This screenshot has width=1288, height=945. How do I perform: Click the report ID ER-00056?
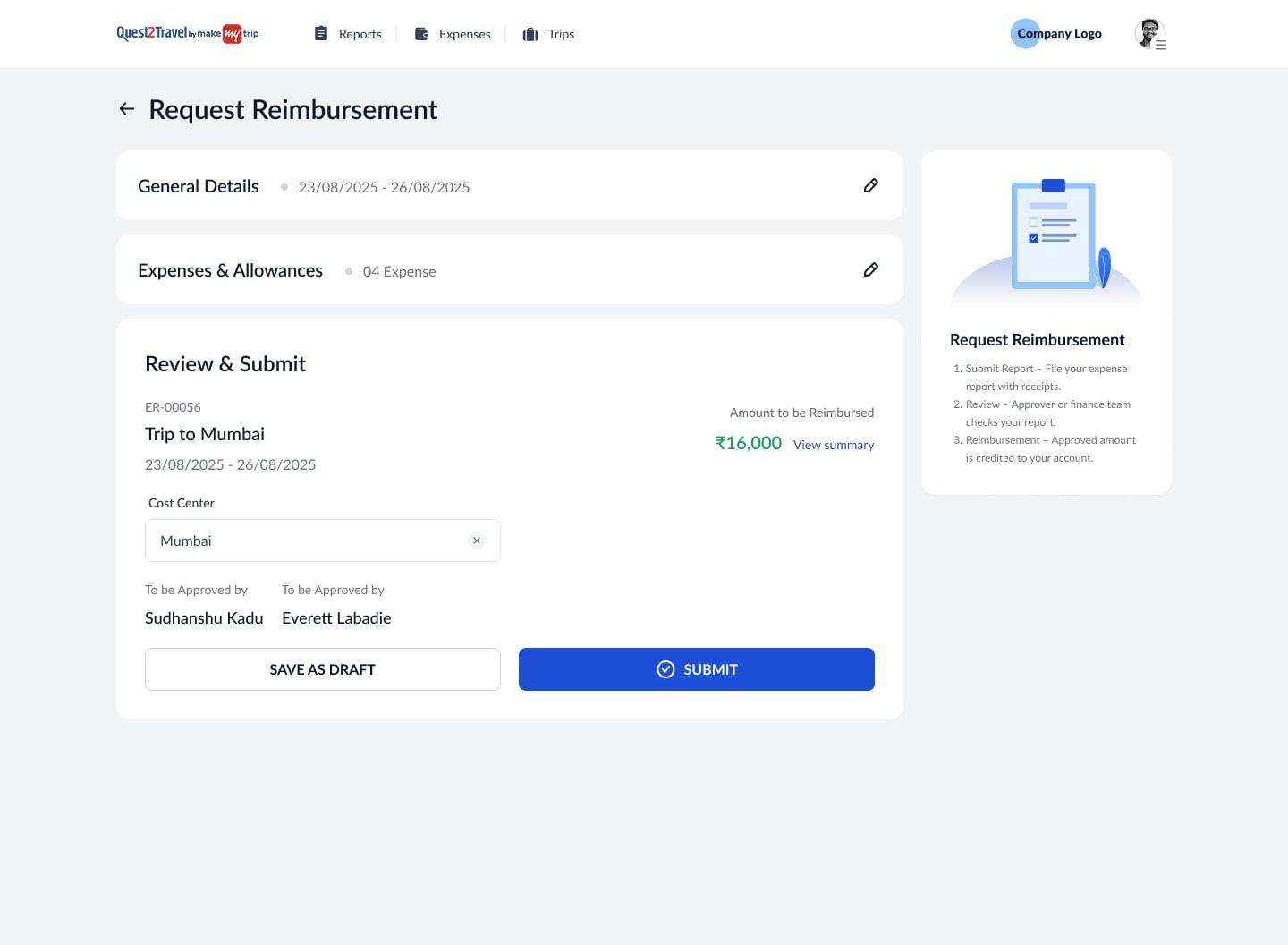(x=173, y=407)
